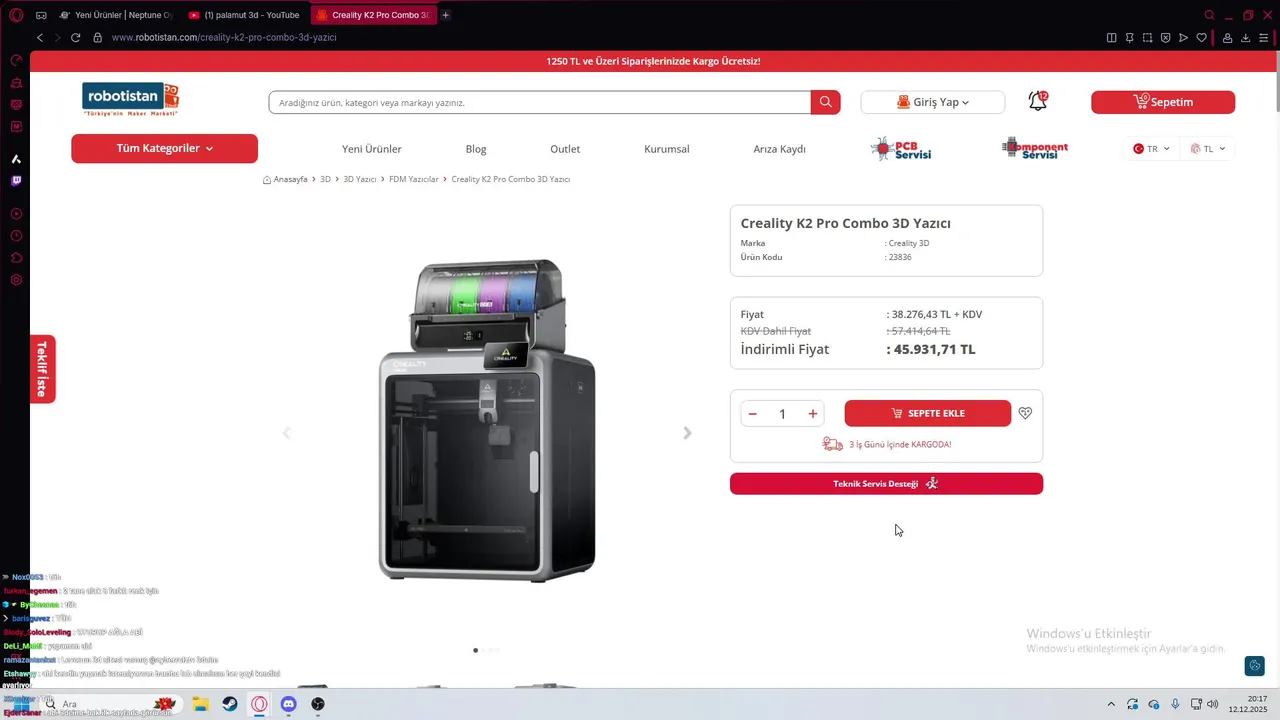The width and height of the screenshot is (1280, 720).
Task: Open the Arıza Kaydı menu item
Action: pyautogui.click(x=779, y=149)
